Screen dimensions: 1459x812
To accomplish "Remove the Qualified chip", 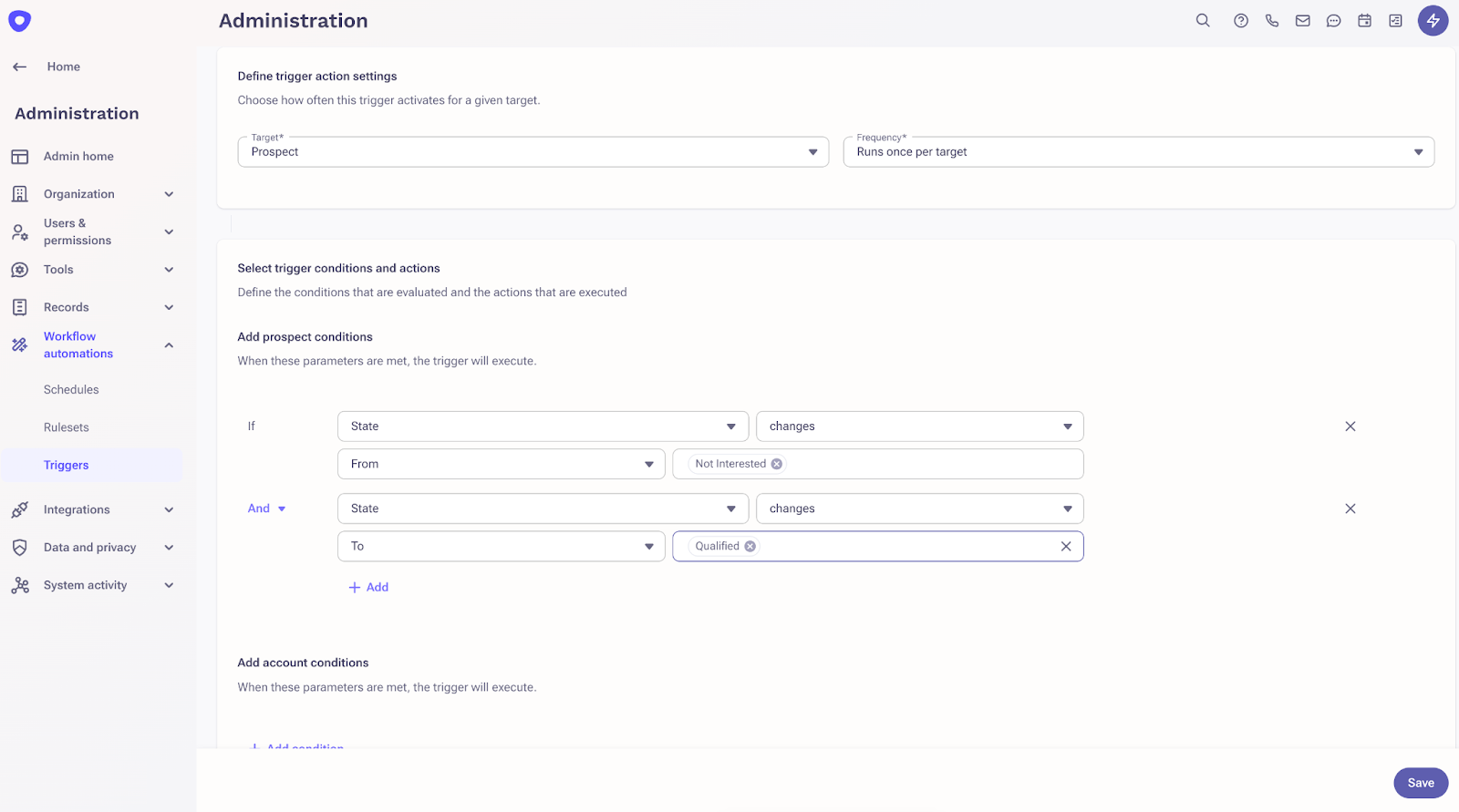I will [x=750, y=547].
